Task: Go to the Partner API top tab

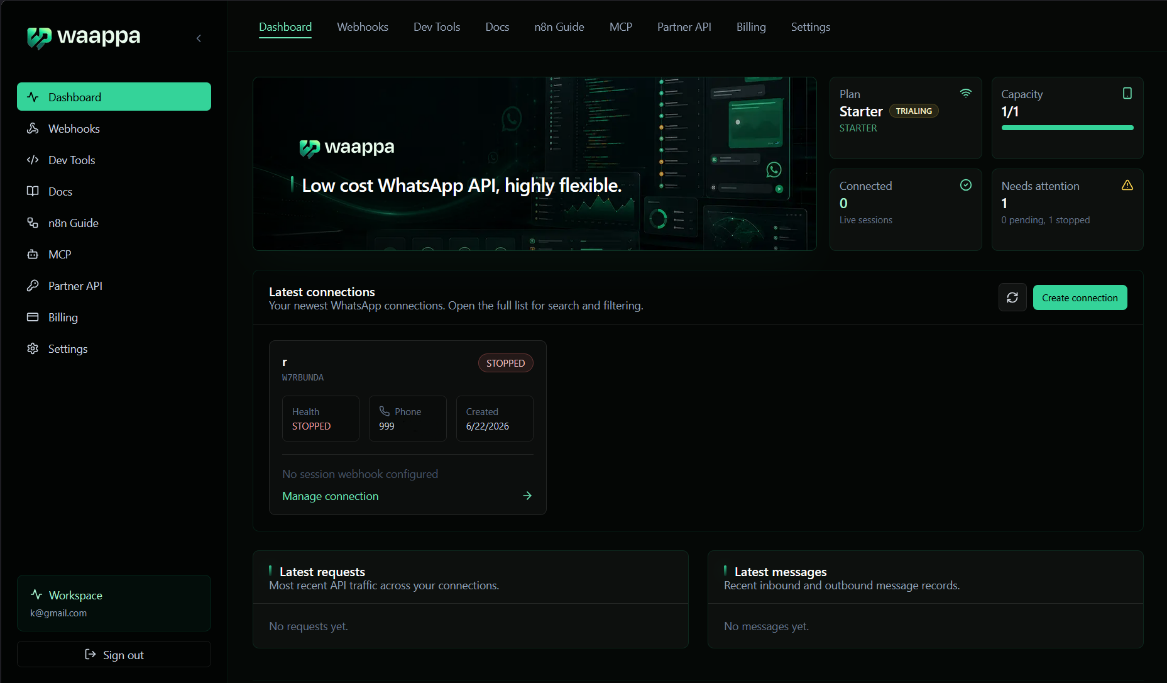Action: tap(684, 27)
